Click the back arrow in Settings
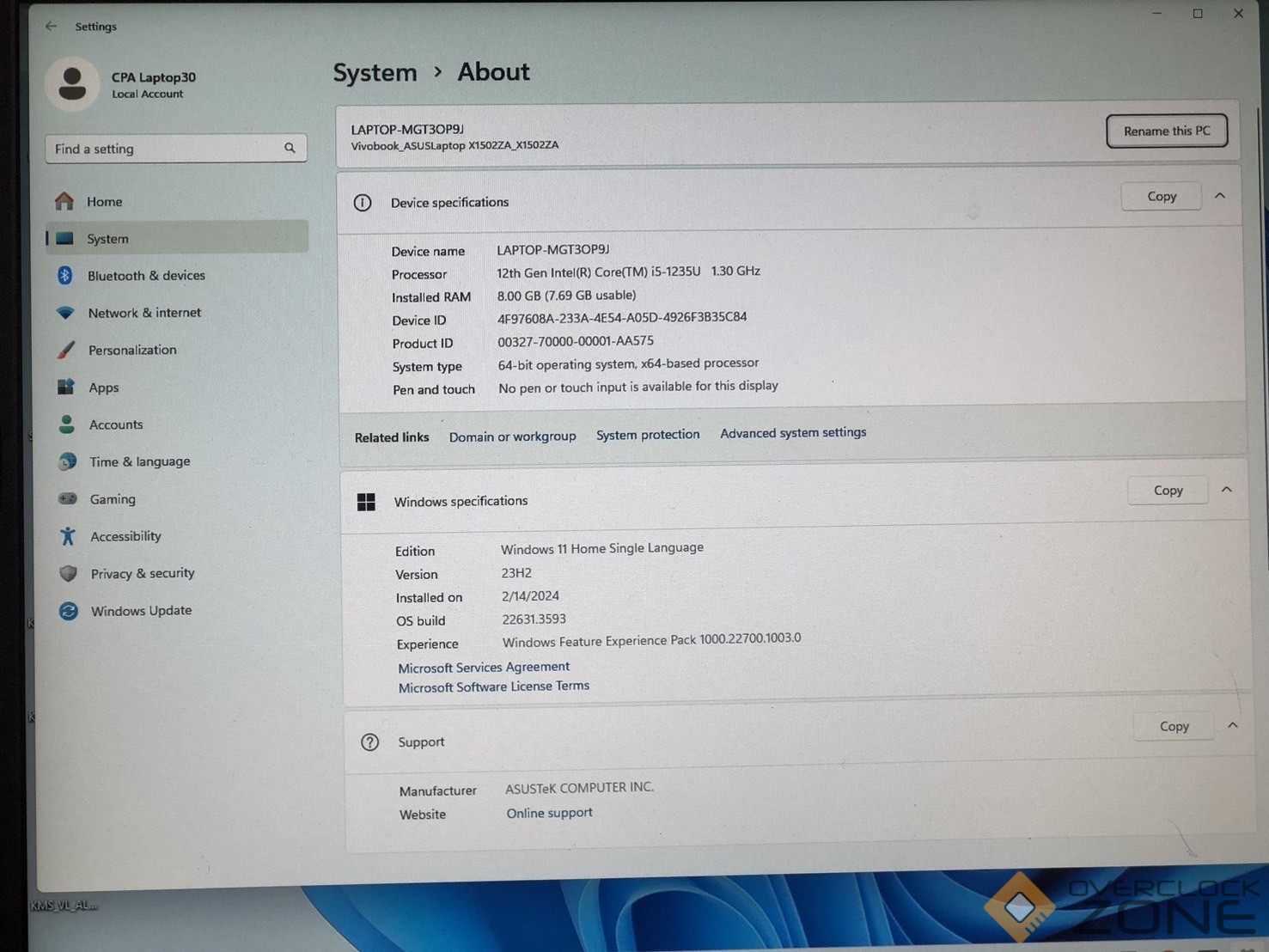Image resolution: width=1269 pixels, height=952 pixels. (51, 26)
